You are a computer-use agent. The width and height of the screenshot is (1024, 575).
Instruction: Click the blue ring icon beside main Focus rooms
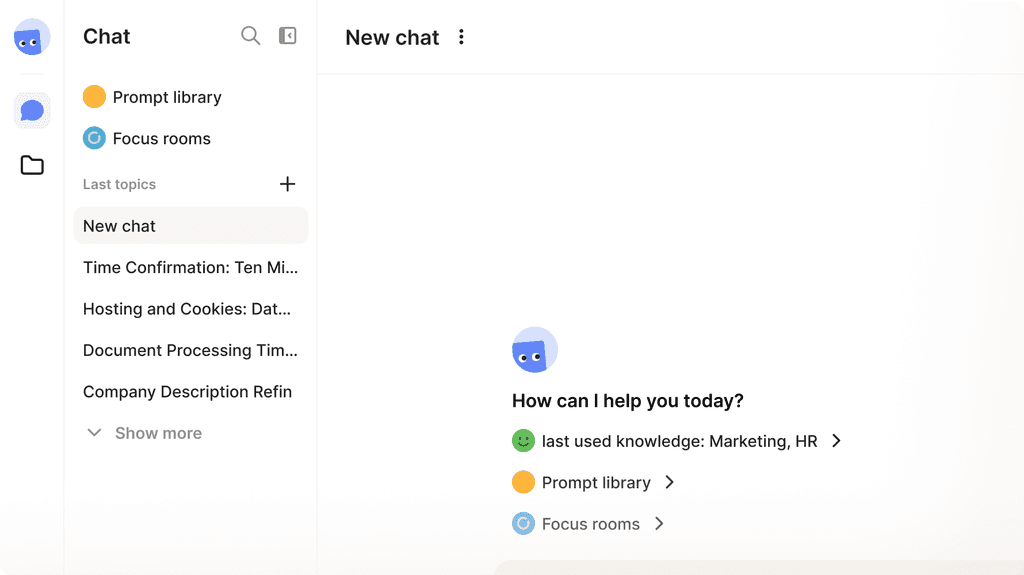(523, 523)
